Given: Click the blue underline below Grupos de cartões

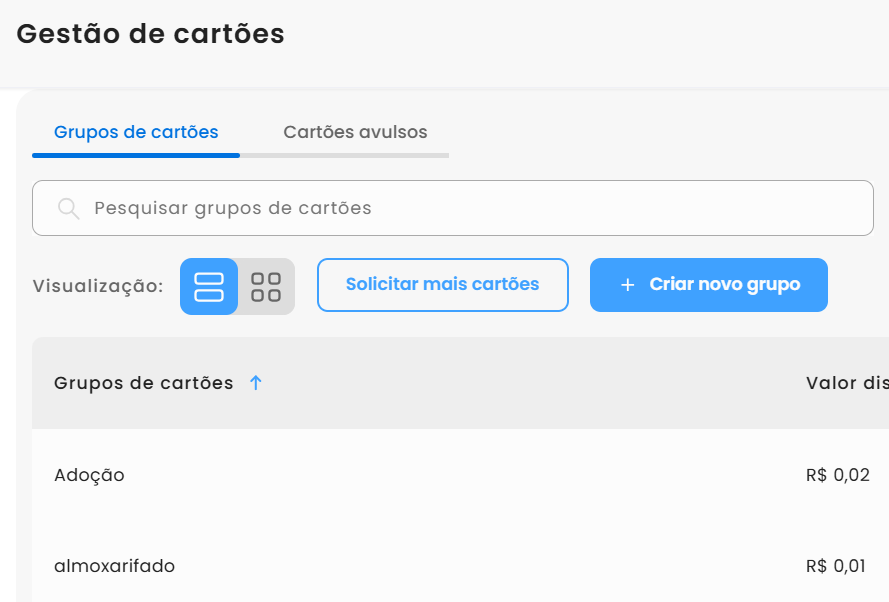Looking at the screenshot, I should pos(136,155).
